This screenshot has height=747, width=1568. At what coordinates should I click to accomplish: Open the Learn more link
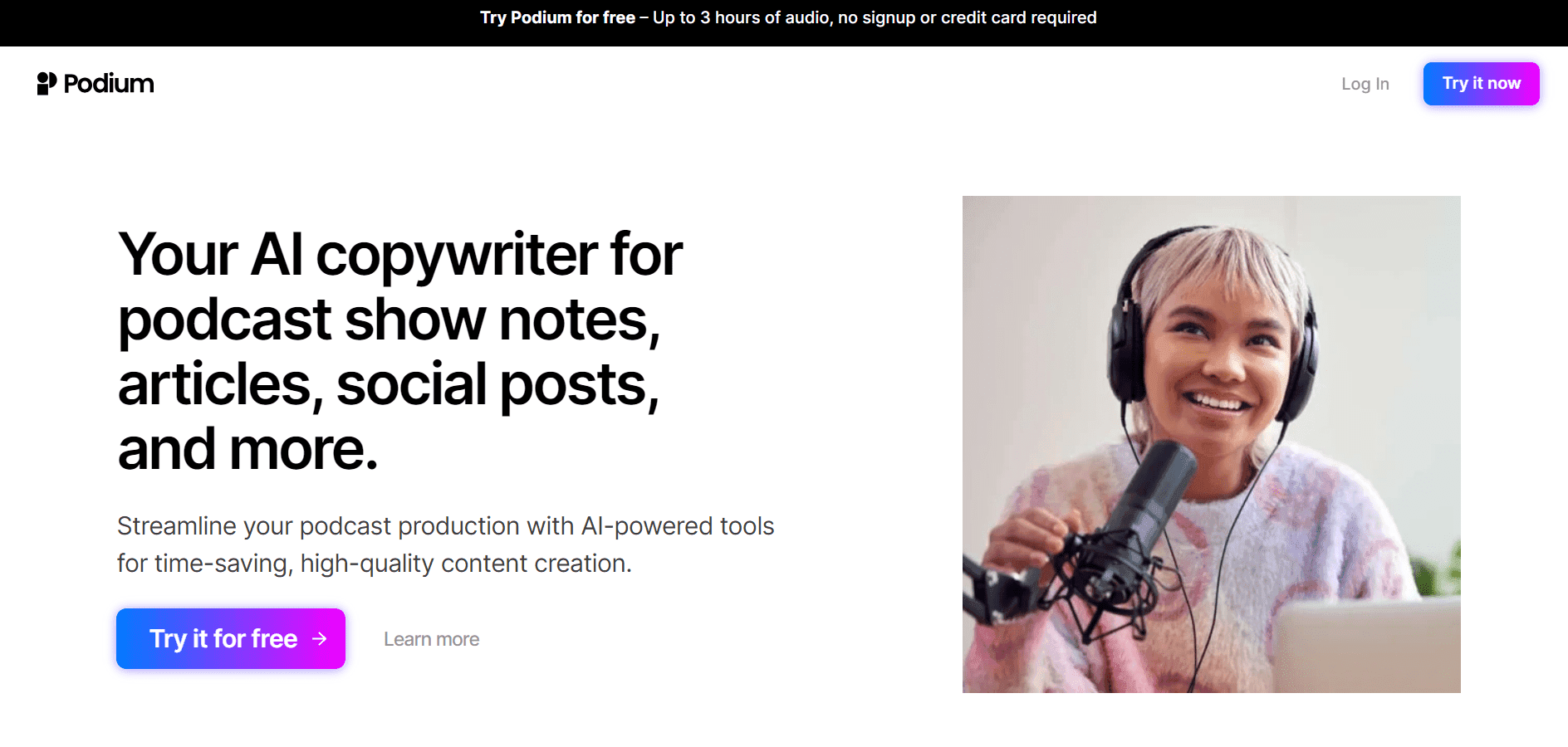click(x=431, y=639)
